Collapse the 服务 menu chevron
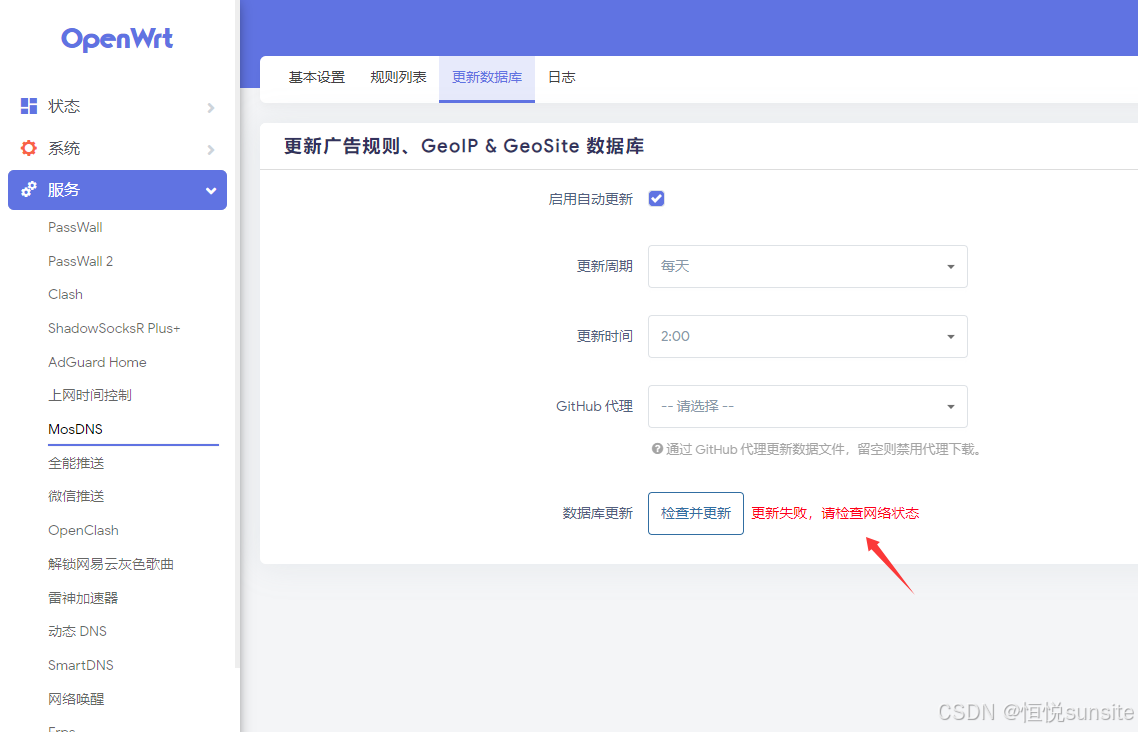 pyautogui.click(x=210, y=191)
